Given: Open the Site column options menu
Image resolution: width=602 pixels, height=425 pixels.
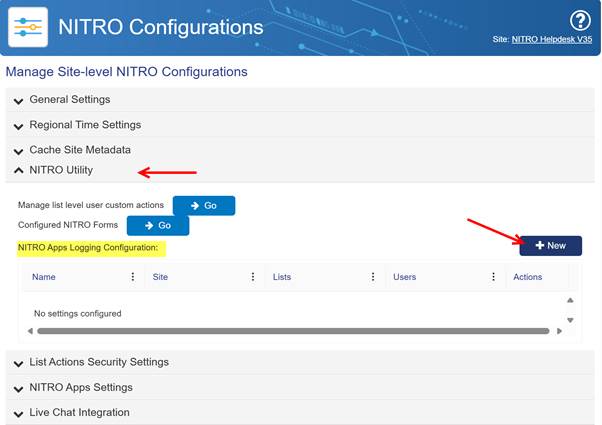Looking at the screenshot, I should point(253,277).
